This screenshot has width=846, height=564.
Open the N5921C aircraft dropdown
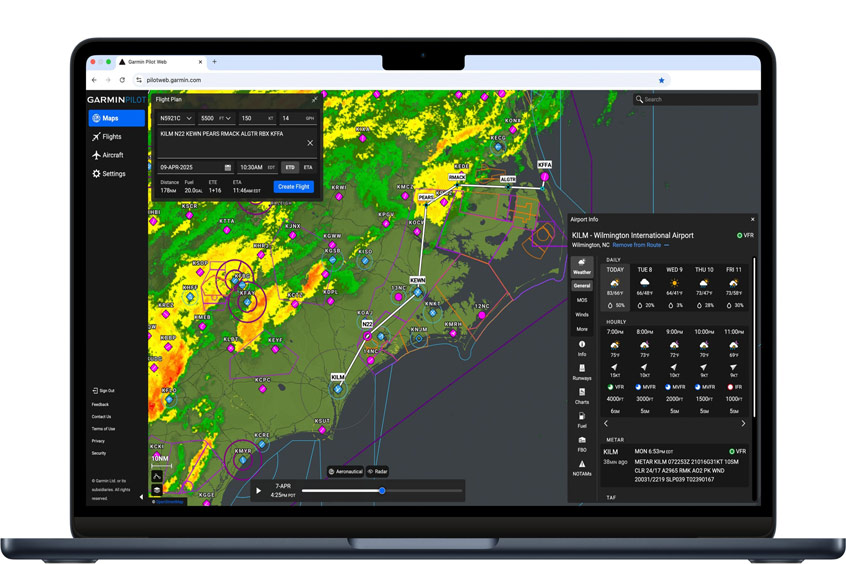pos(176,119)
